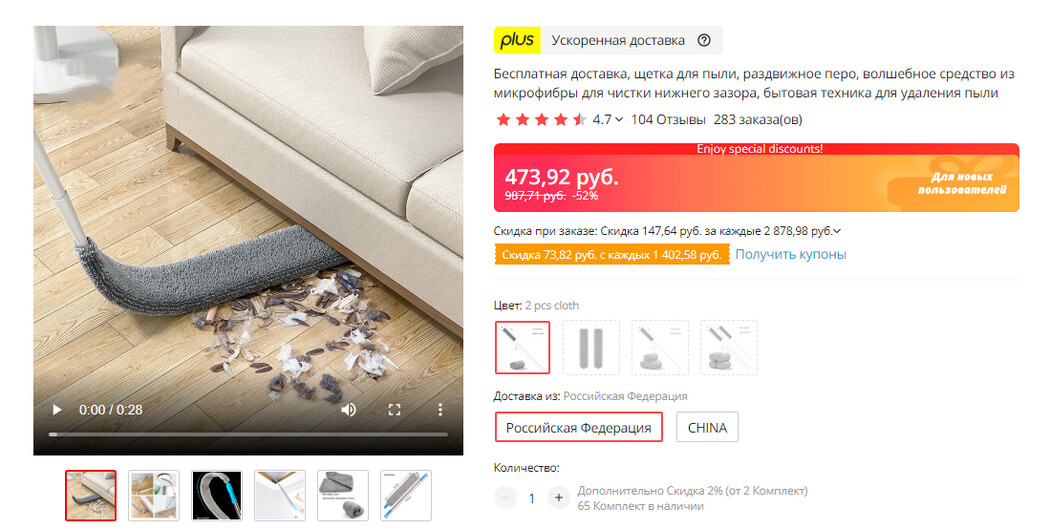Select Российская Федерация shipping origin
This screenshot has width=1050, height=529.
(579, 427)
